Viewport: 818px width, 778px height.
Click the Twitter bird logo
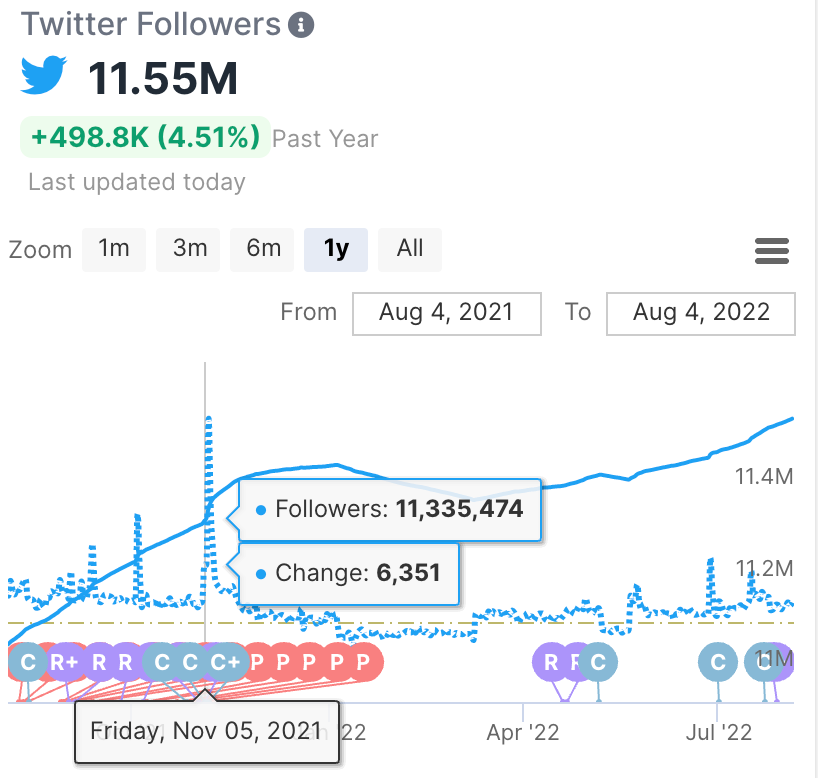click(x=45, y=77)
